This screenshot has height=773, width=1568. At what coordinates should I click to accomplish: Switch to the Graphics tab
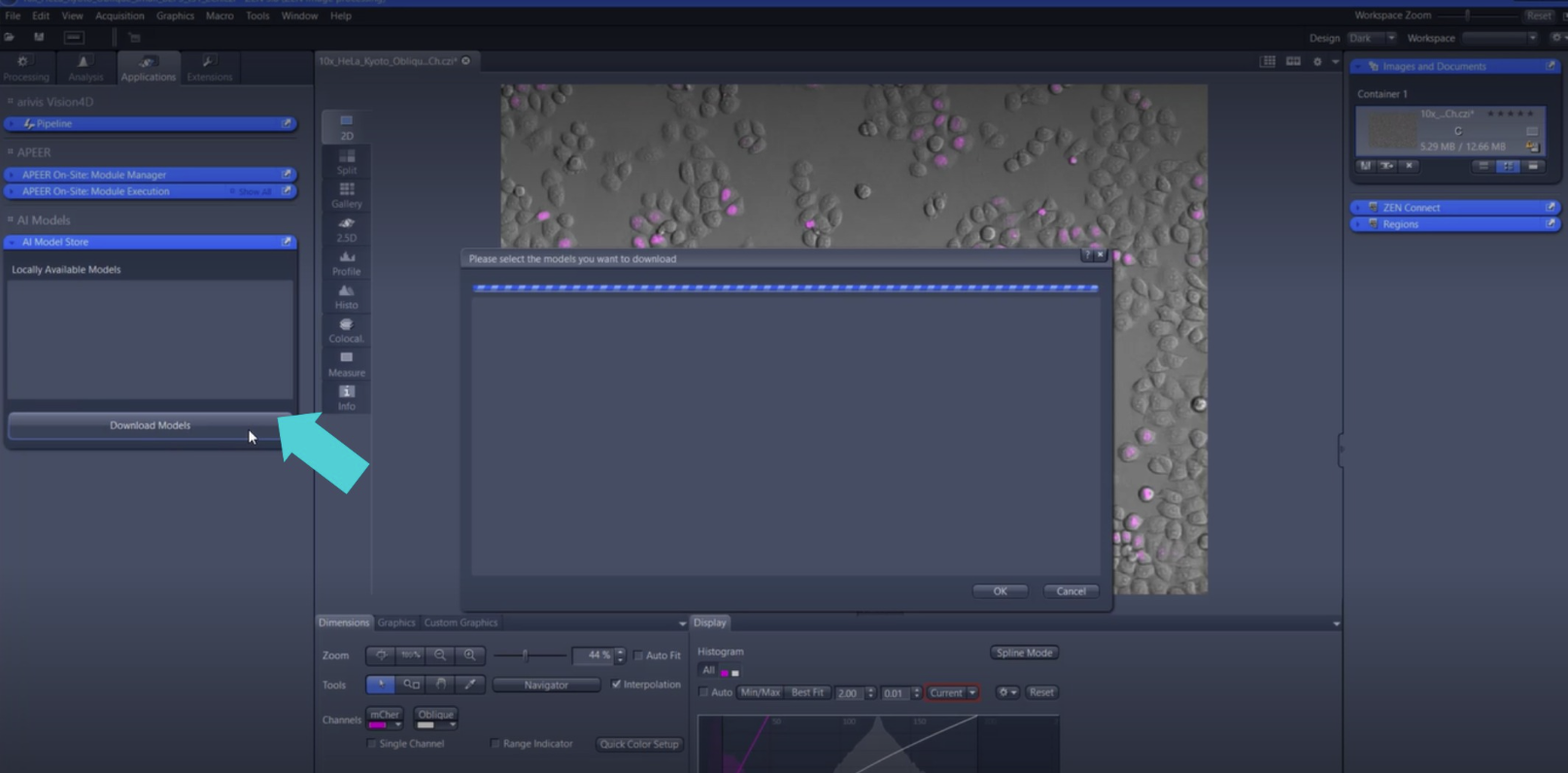click(x=395, y=622)
